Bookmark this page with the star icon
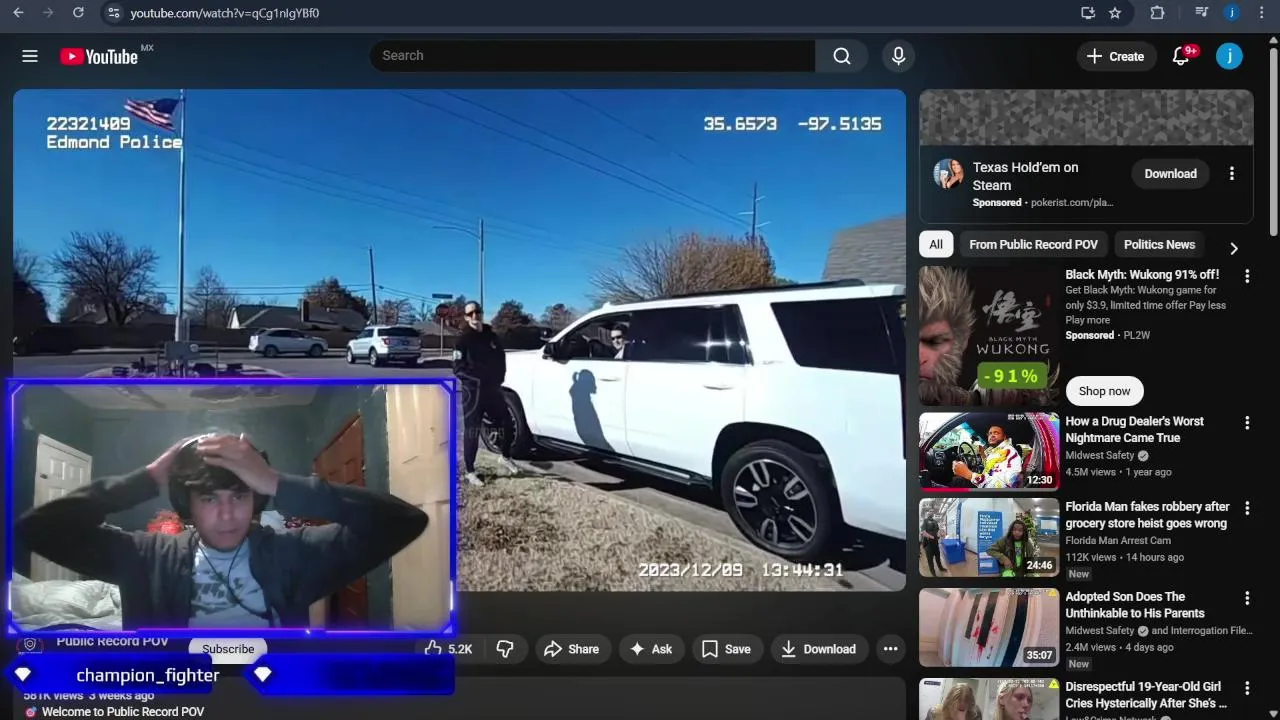 (x=1115, y=13)
